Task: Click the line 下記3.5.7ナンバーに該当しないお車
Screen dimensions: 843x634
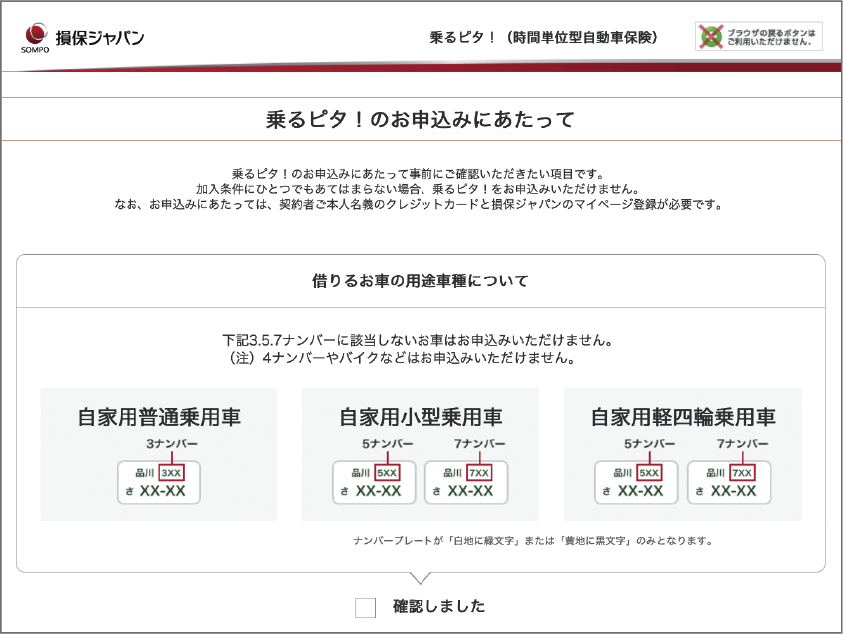Action: (418, 340)
